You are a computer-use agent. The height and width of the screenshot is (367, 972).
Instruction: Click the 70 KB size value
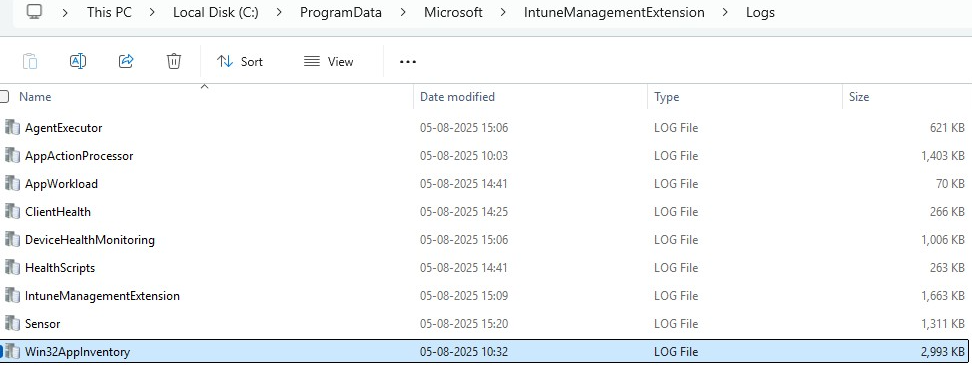(x=950, y=184)
